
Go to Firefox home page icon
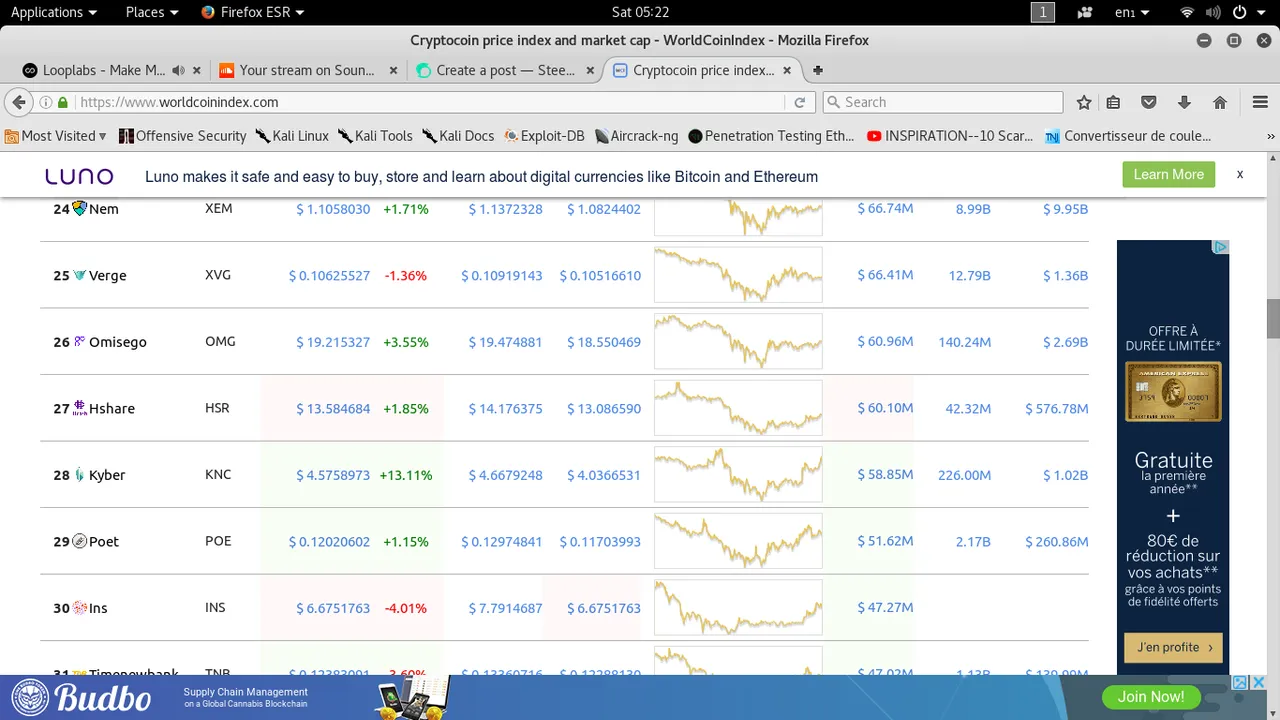point(1220,102)
